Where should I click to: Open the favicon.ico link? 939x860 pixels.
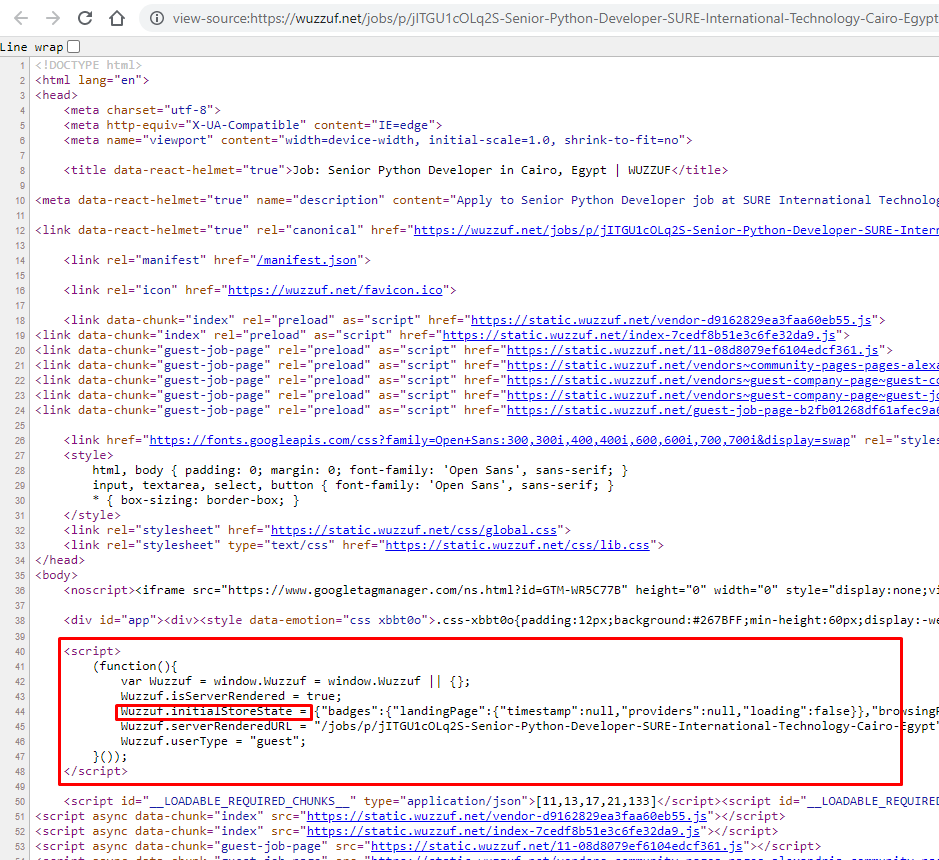[335, 290]
